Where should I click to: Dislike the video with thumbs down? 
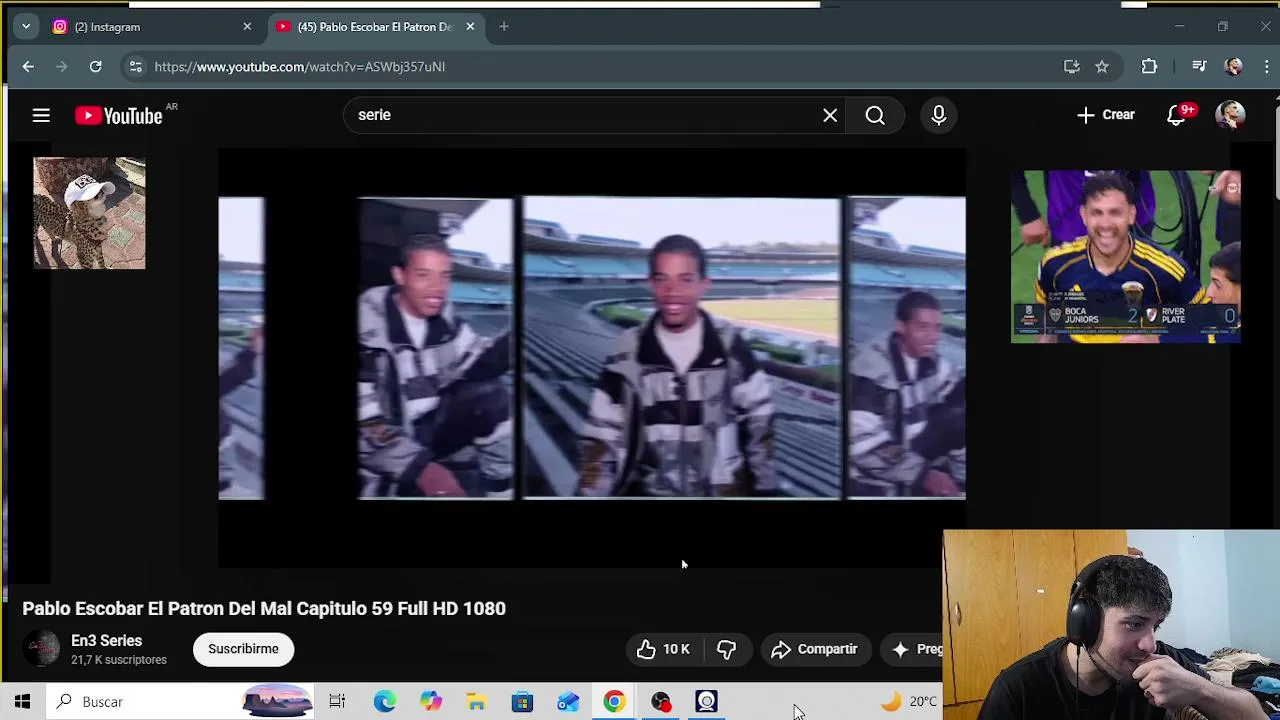point(727,649)
